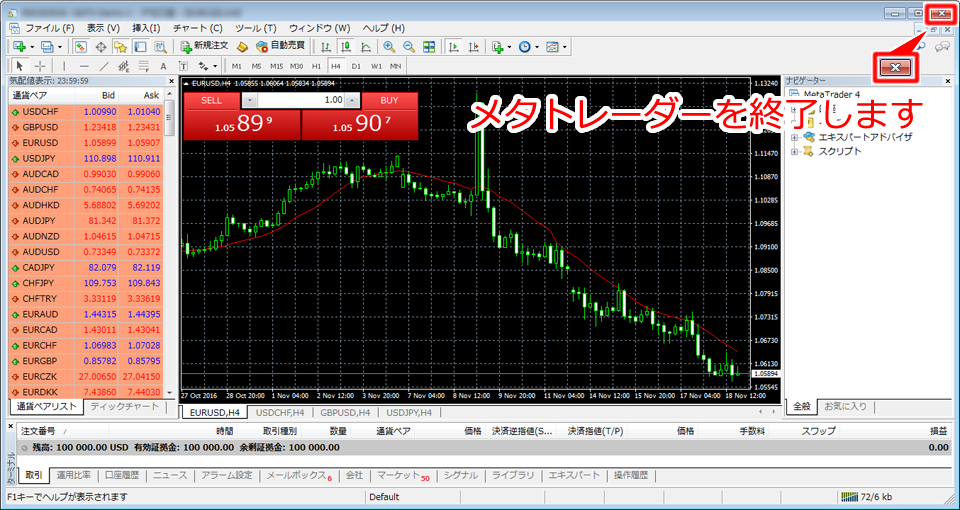Switch chart to bar chart style
The width and height of the screenshot is (960, 510).
328,47
